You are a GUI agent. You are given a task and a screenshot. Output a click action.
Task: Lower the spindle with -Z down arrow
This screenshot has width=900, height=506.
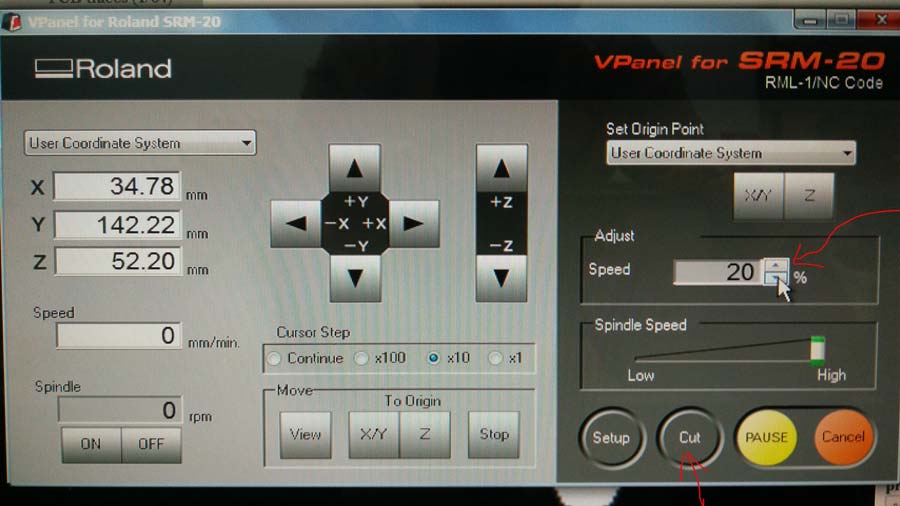501,276
